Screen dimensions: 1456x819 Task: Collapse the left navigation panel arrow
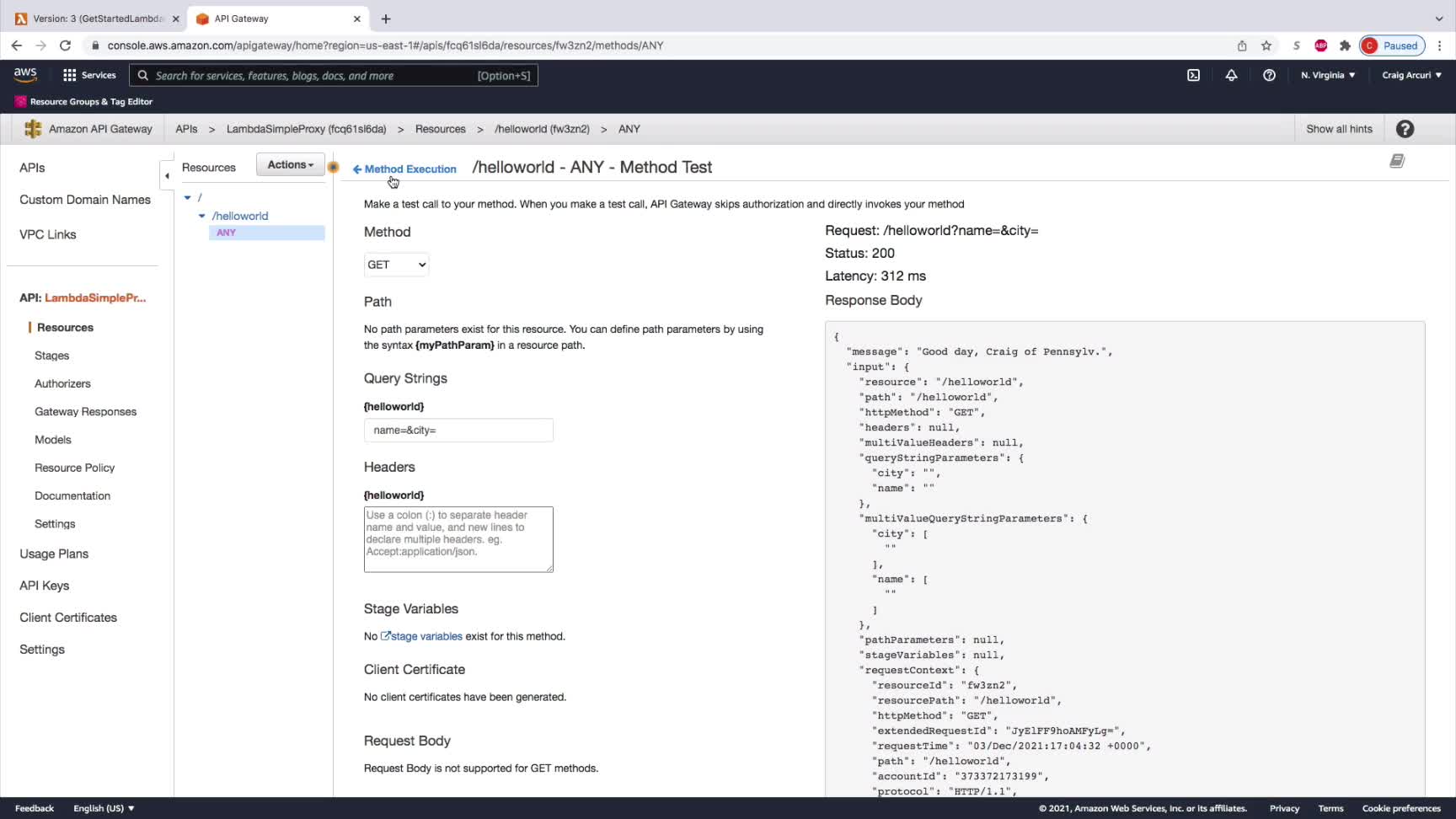click(167, 176)
